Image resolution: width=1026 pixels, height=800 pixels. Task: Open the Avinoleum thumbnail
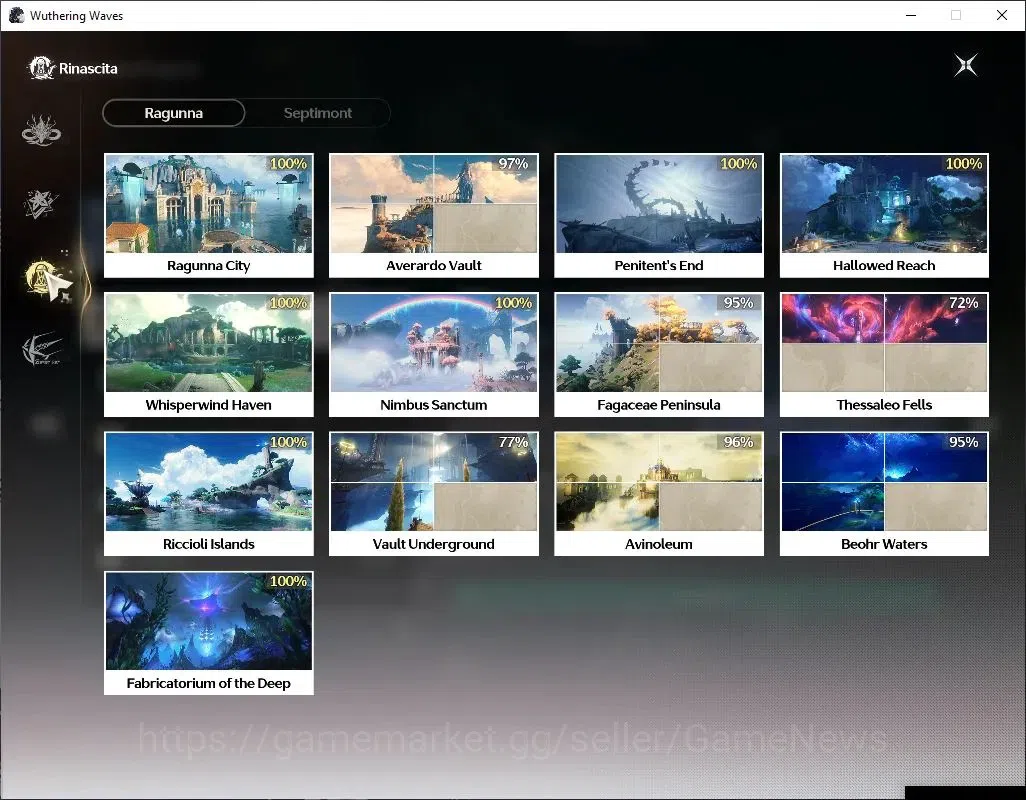pos(659,494)
